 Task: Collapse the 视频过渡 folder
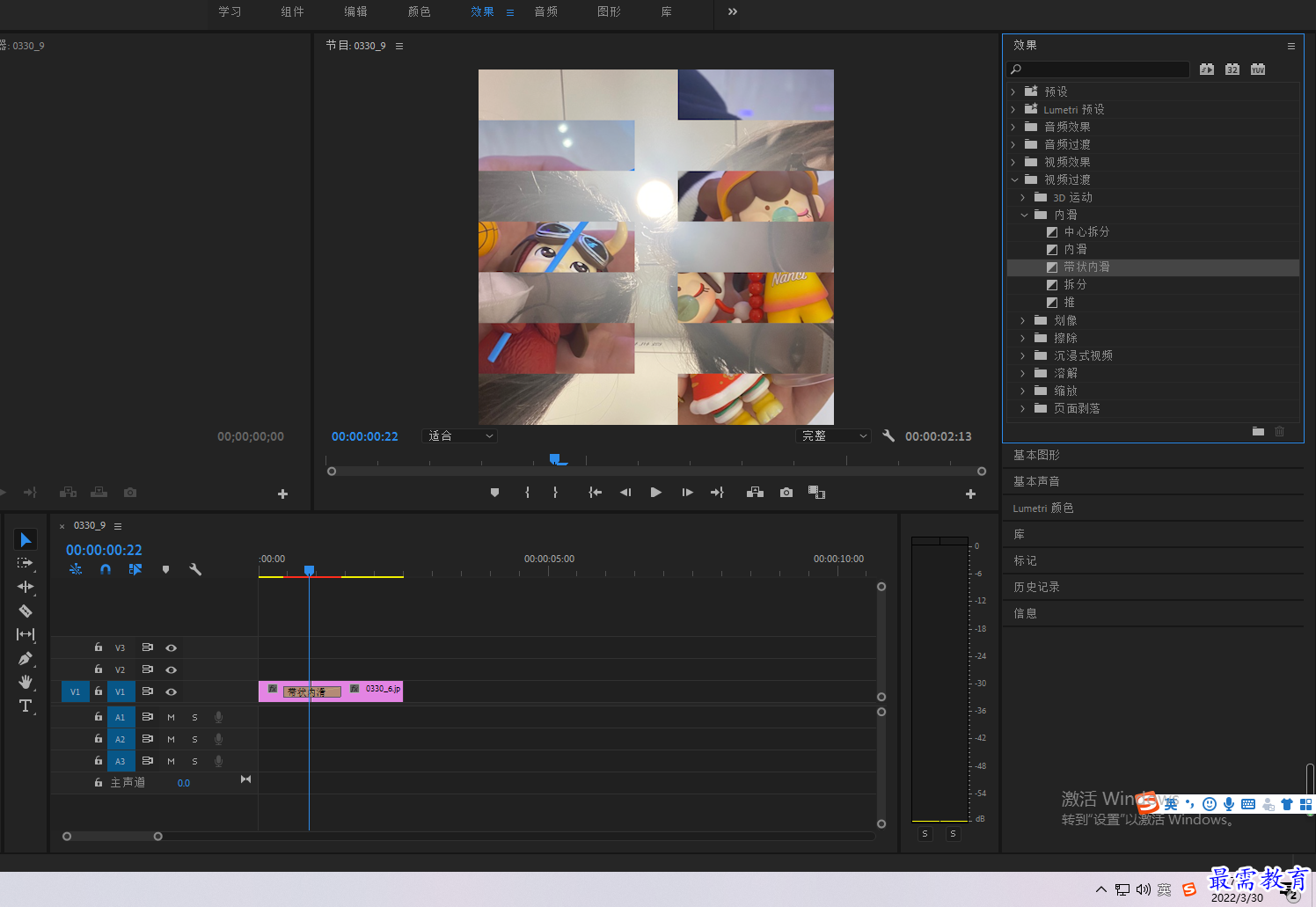tap(1014, 179)
